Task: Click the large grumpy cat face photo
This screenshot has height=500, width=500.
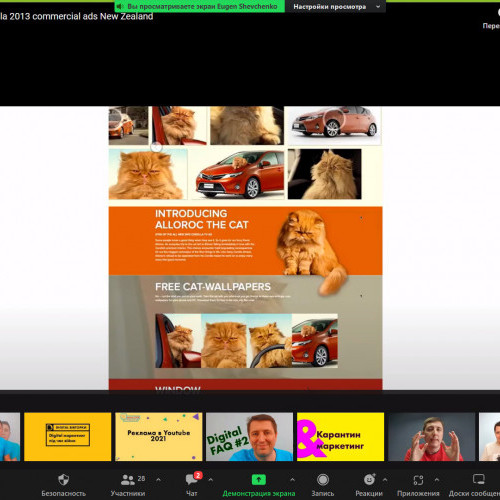Action: (148, 174)
